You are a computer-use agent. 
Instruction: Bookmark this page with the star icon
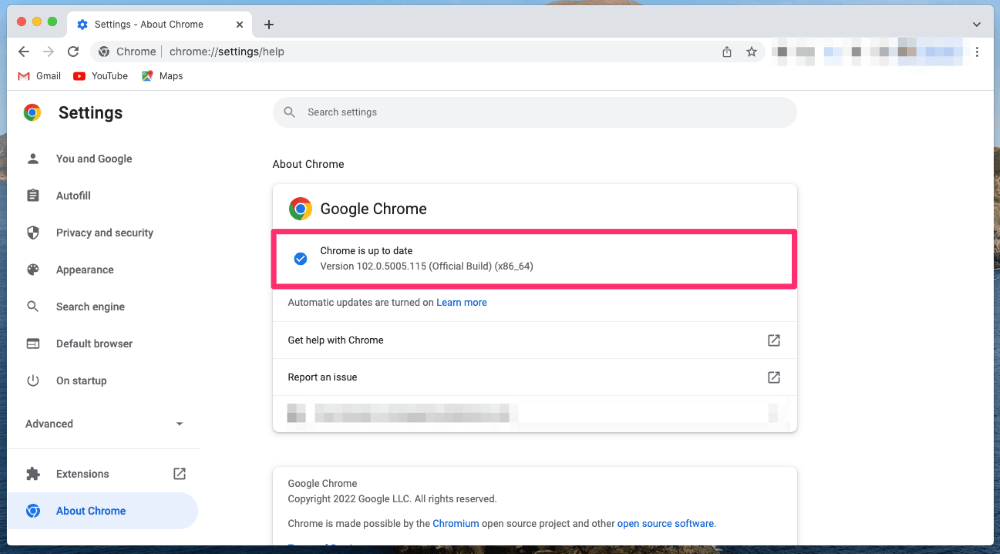pyautogui.click(x=751, y=52)
